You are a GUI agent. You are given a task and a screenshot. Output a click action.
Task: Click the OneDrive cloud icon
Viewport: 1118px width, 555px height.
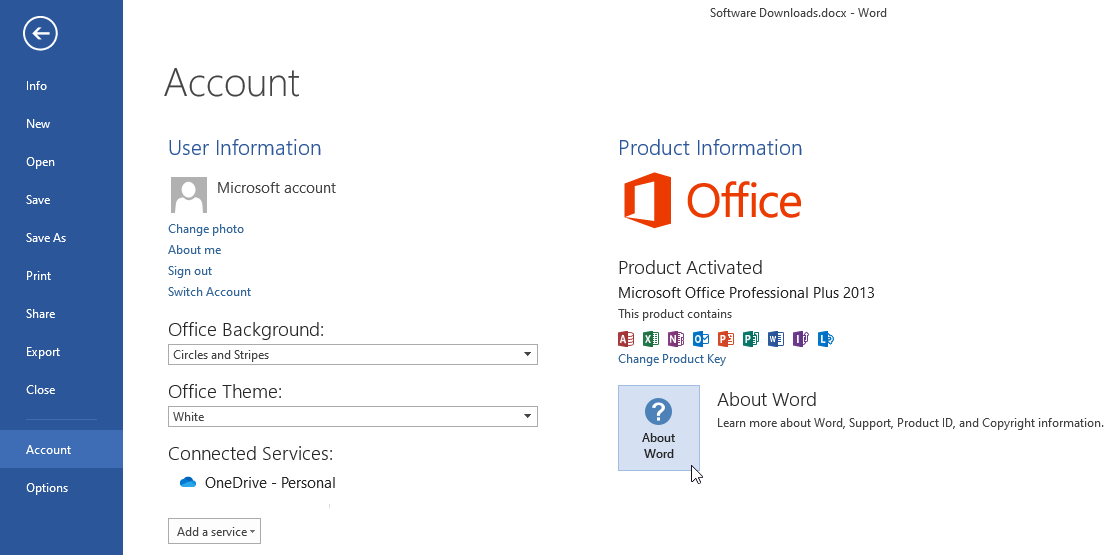[x=188, y=483]
